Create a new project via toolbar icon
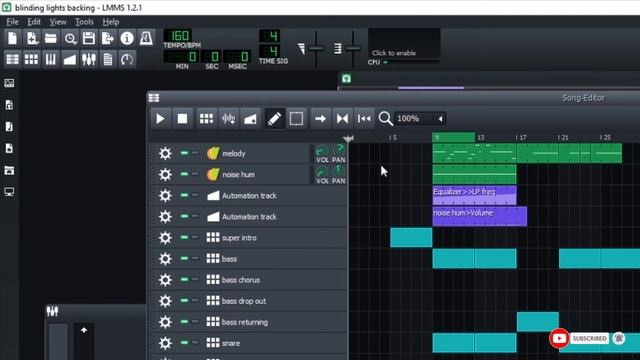Screen dimensions: 640x360 click(12, 38)
